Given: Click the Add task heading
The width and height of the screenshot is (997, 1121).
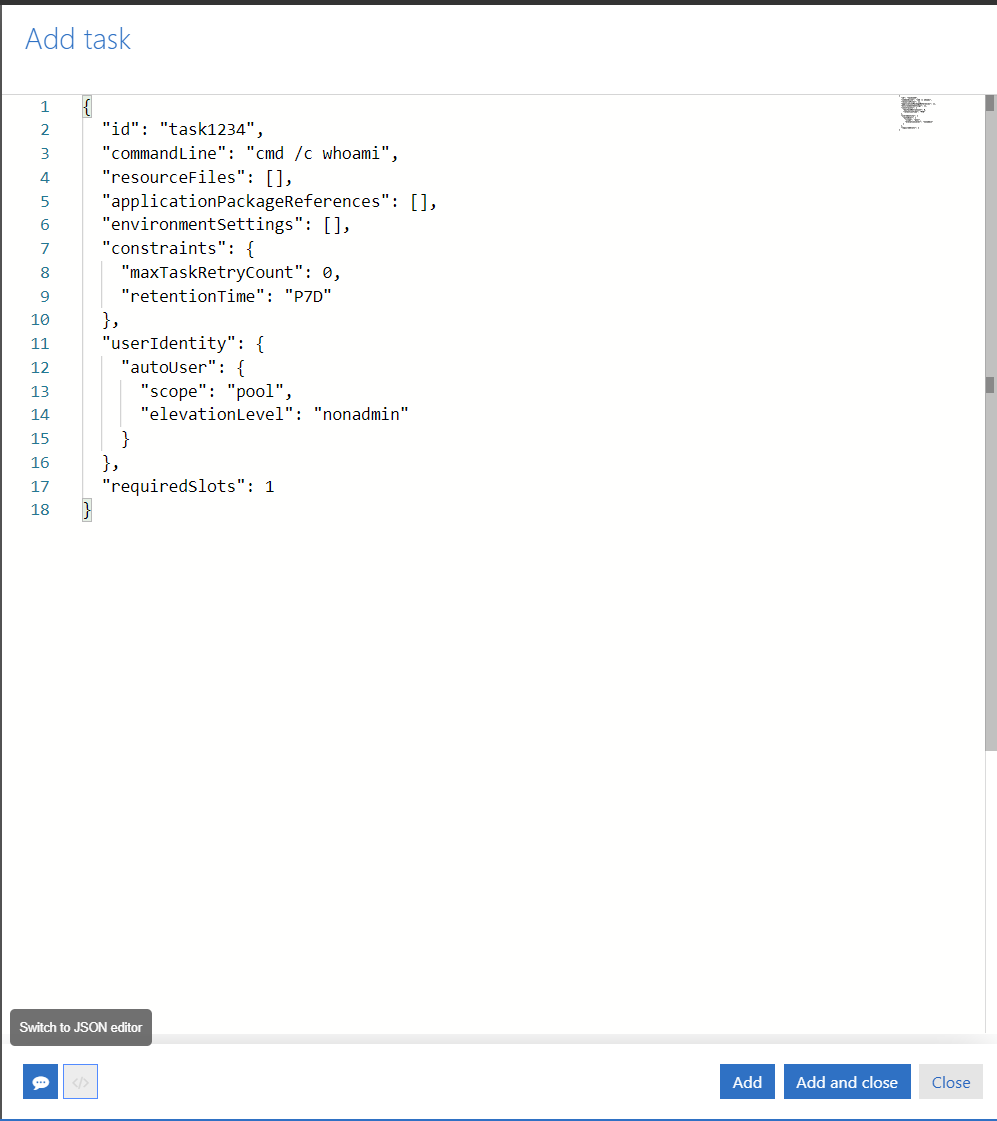Looking at the screenshot, I should pos(77,39).
